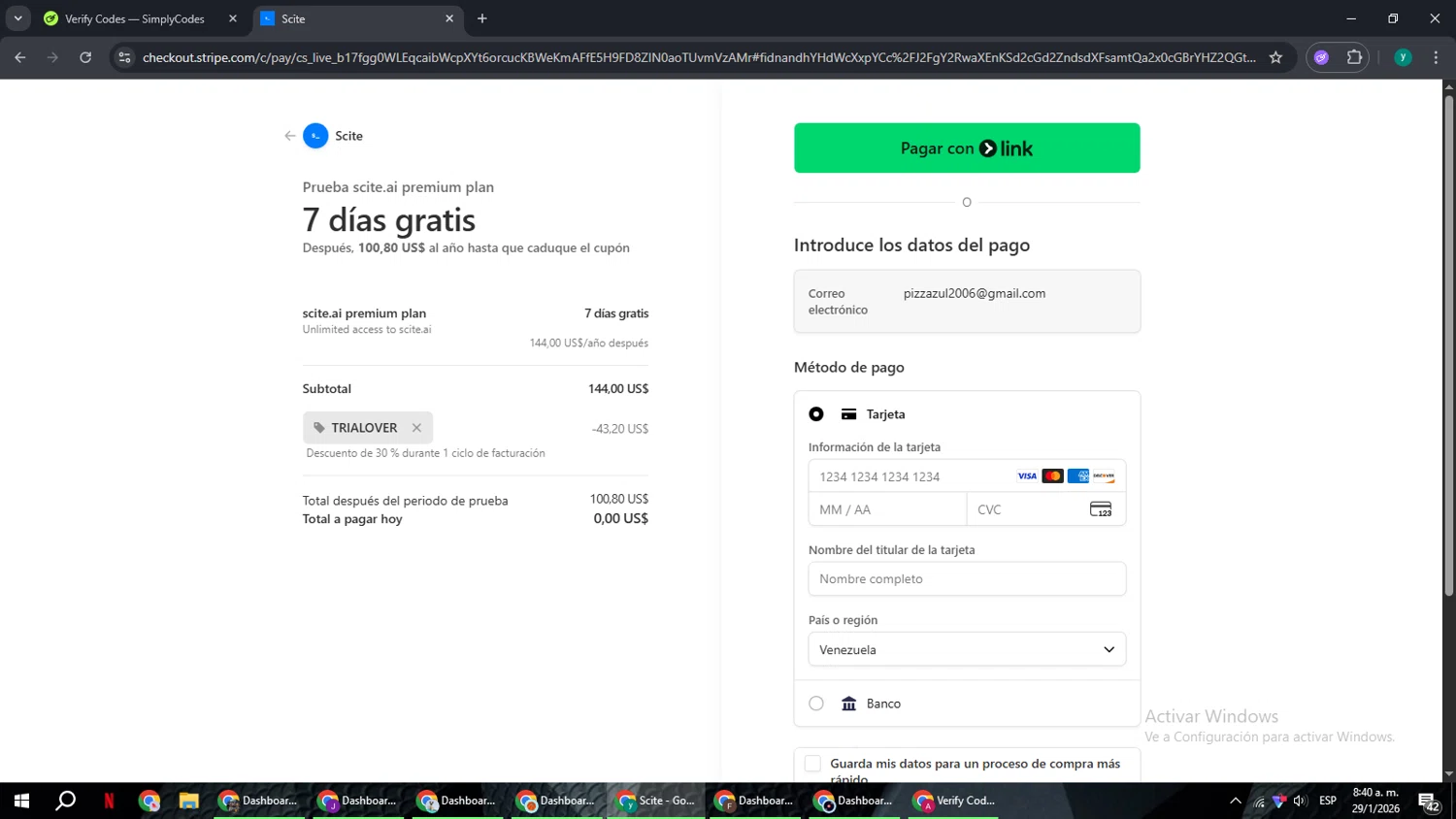
Task: Open the purple extension icon in toolbar
Action: point(1321,57)
